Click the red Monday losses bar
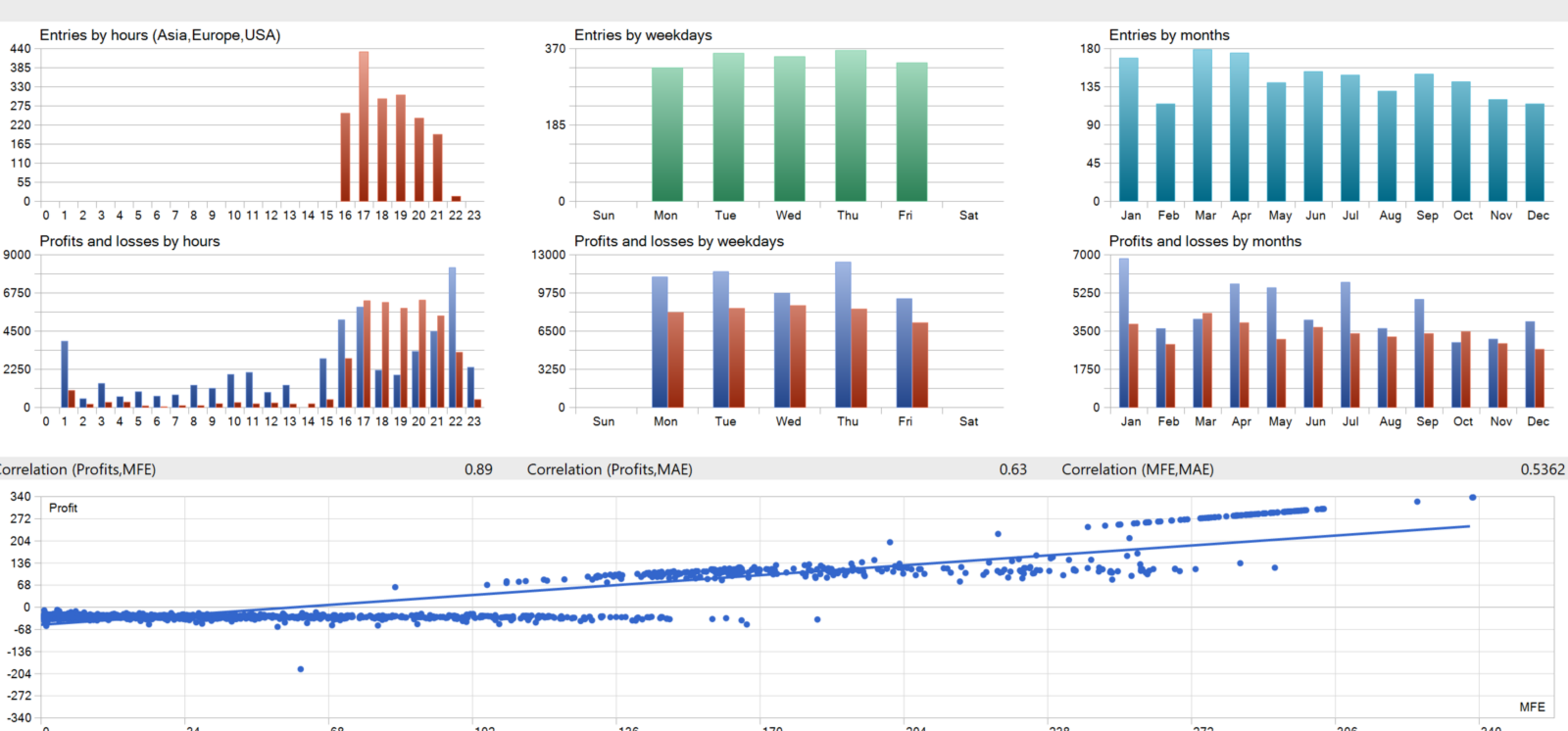1568x731 pixels. coord(676,360)
